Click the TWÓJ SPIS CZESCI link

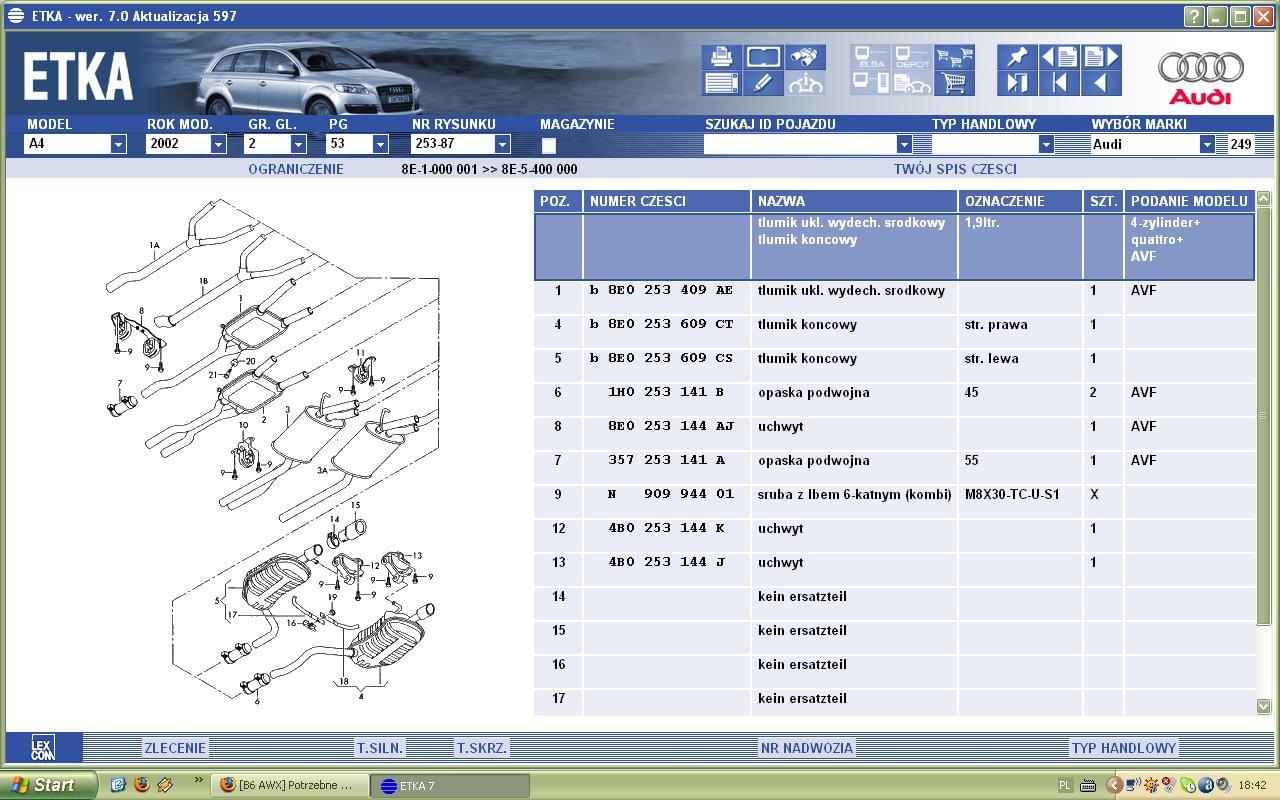coord(955,169)
